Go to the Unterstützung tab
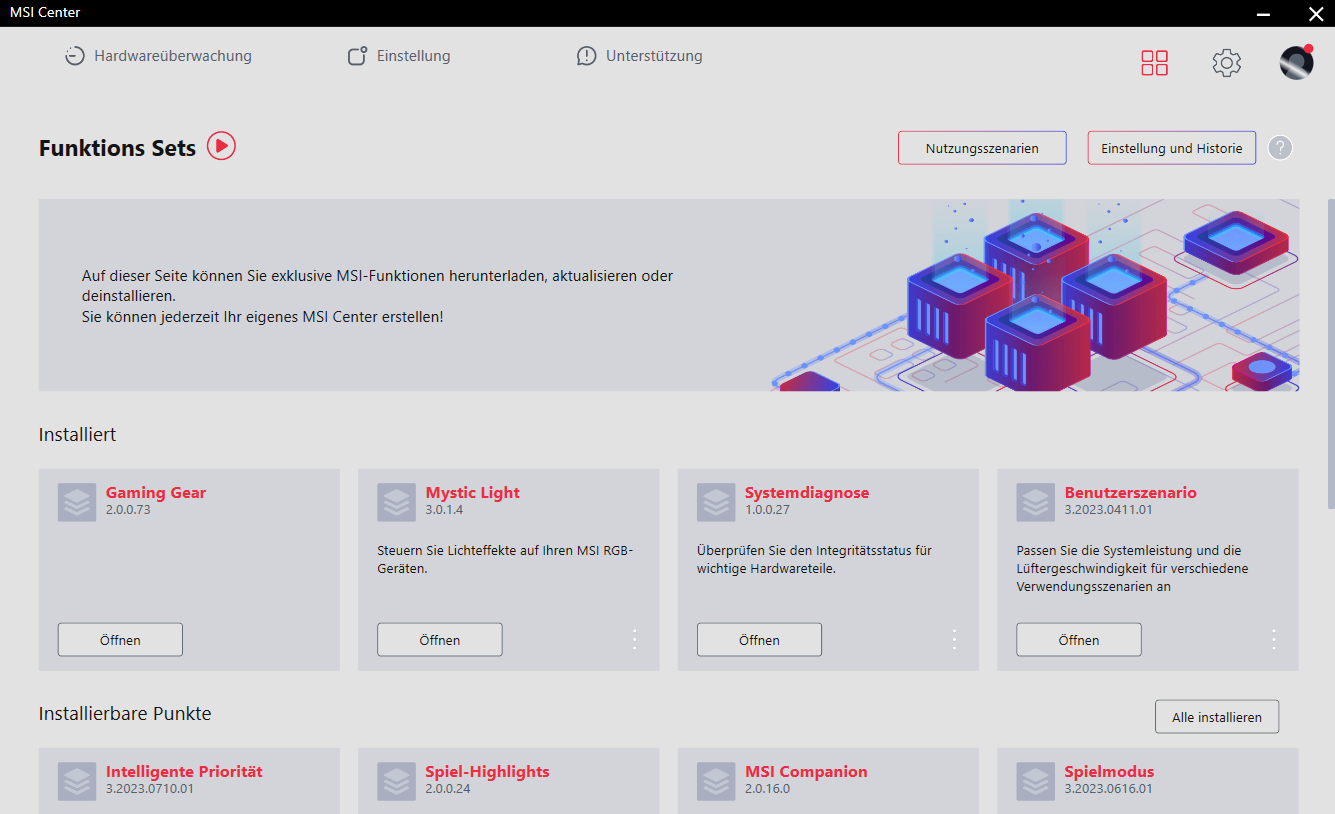Image resolution: width=1335 pixels, height=814 pixels. pyautogui.click(x=640, y=56)
